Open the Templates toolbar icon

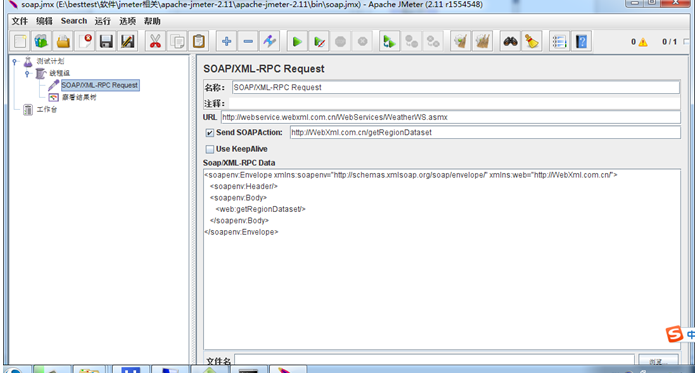(41, 42)
